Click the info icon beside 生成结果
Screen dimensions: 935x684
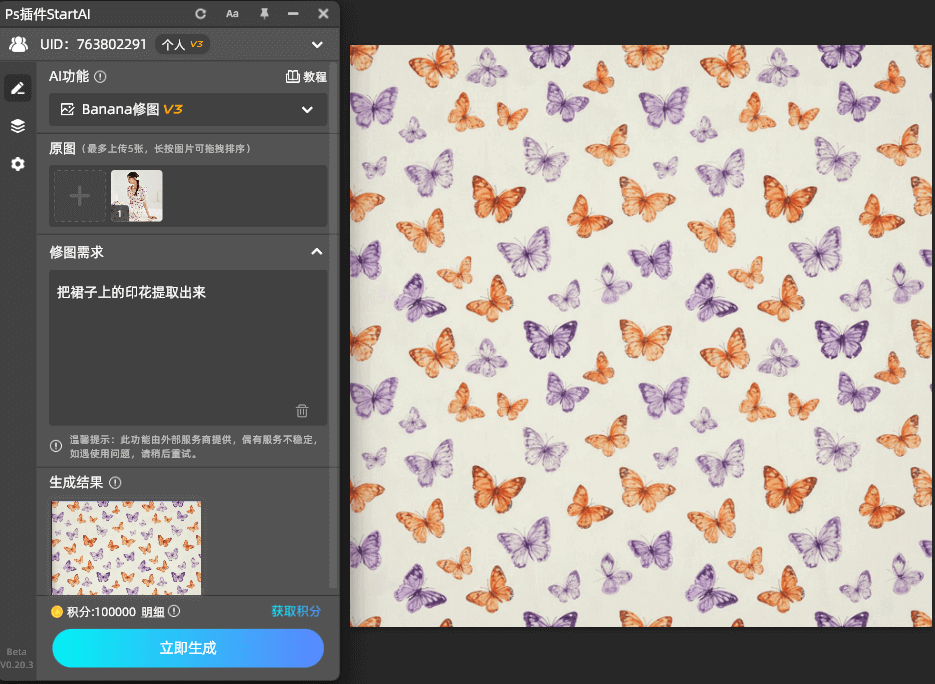114,482
